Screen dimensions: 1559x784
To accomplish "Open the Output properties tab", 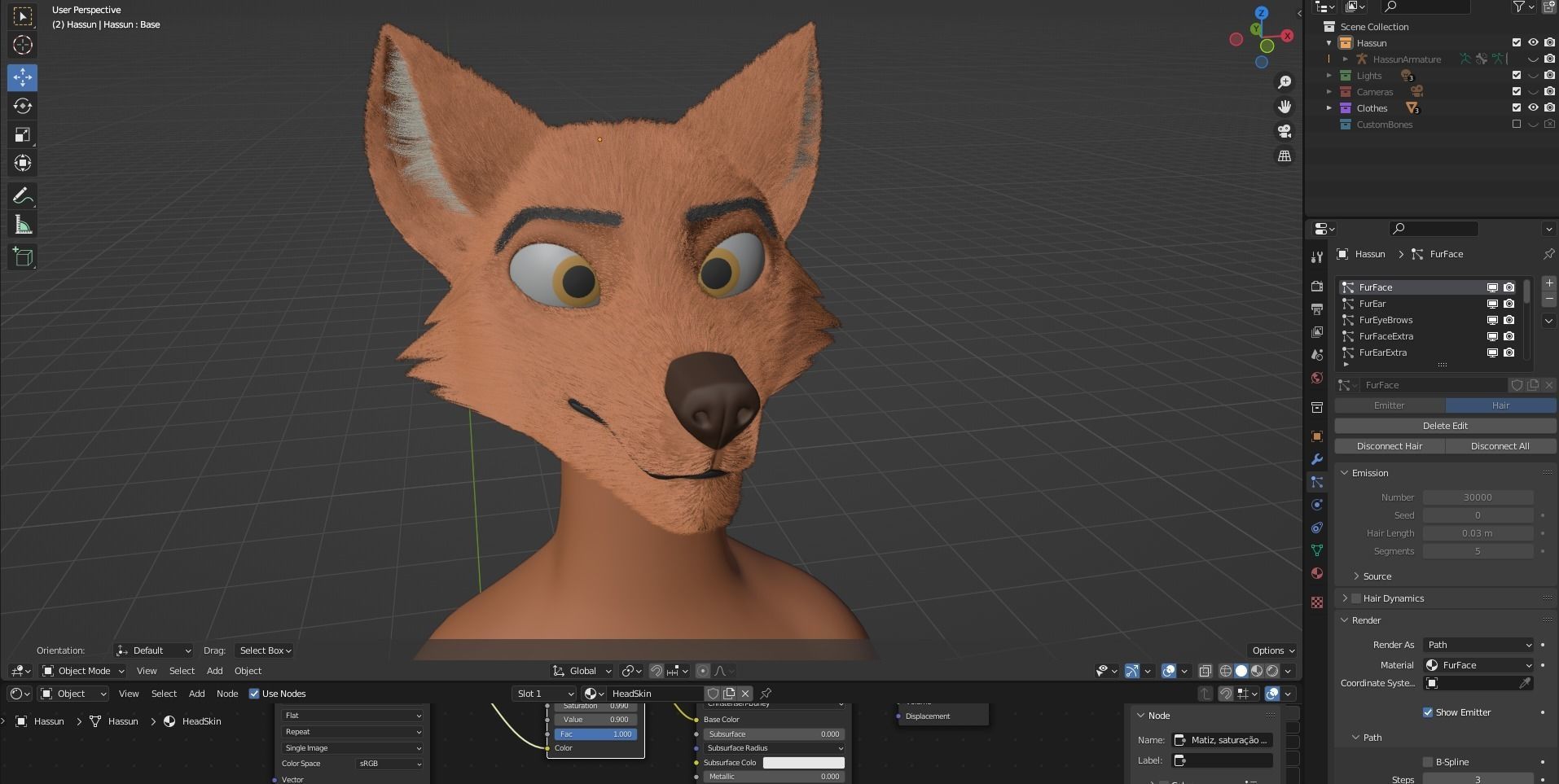I will pyautogui.click(x=1317, y=309).
